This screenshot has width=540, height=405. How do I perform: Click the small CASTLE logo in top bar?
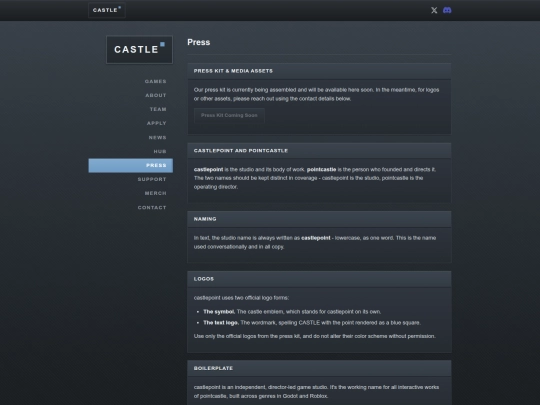tap(107, 10)
